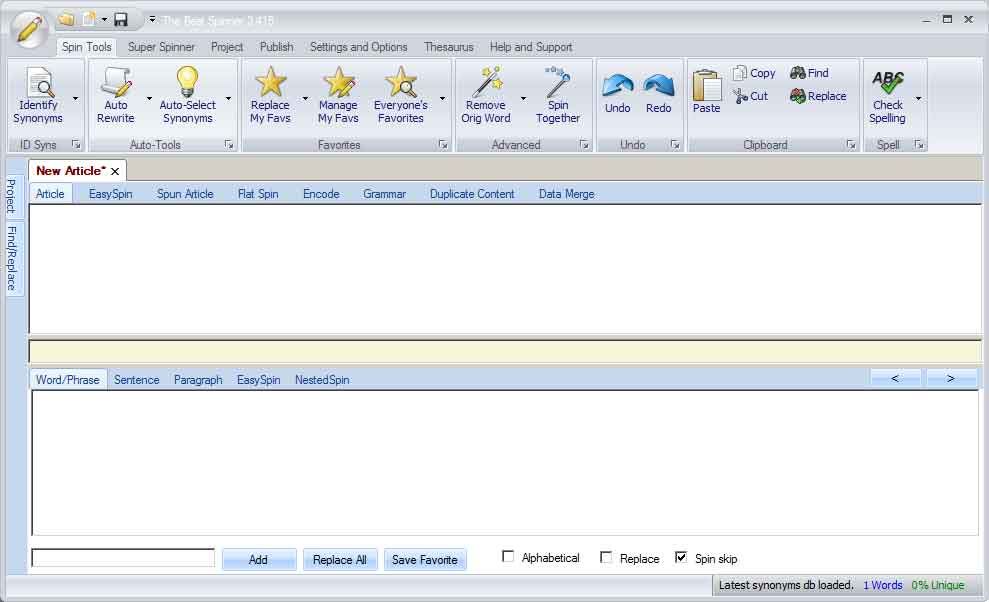Open Auto-Select Synonyms dropdown arrow
Screen dimensions: 989x602
(228, 98)
